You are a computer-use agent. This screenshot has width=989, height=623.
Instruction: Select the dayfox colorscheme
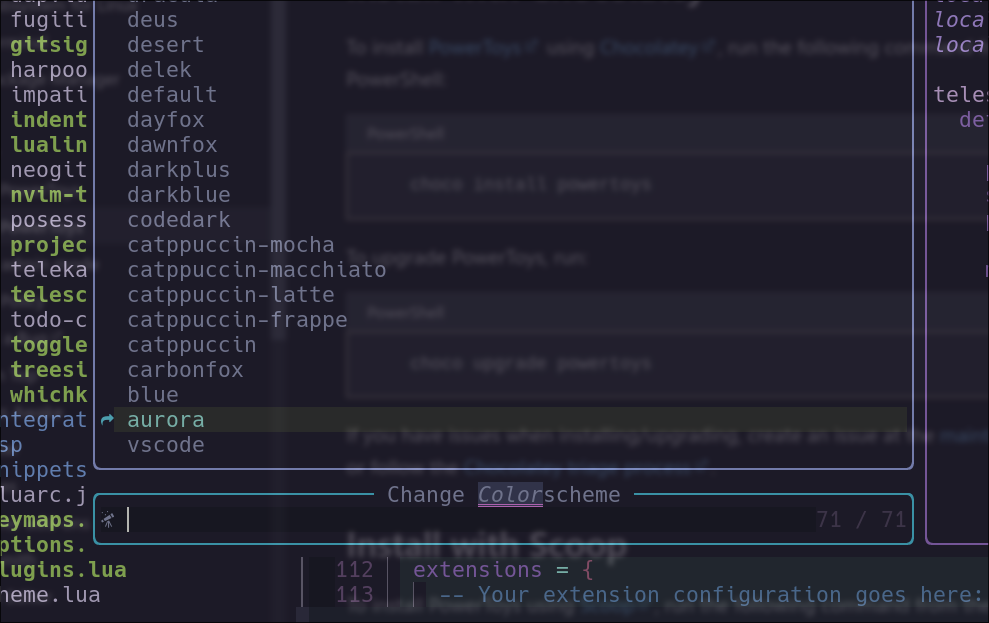166,120
